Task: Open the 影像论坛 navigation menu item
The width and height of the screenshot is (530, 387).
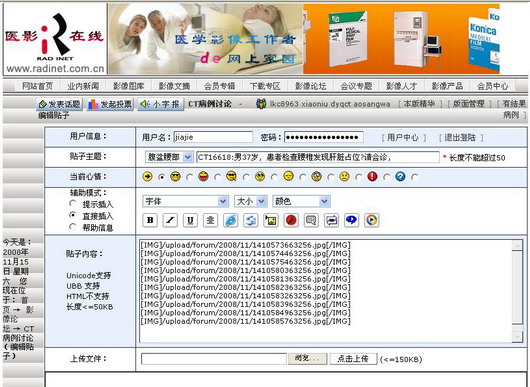Action: click(x=310, y=86)
